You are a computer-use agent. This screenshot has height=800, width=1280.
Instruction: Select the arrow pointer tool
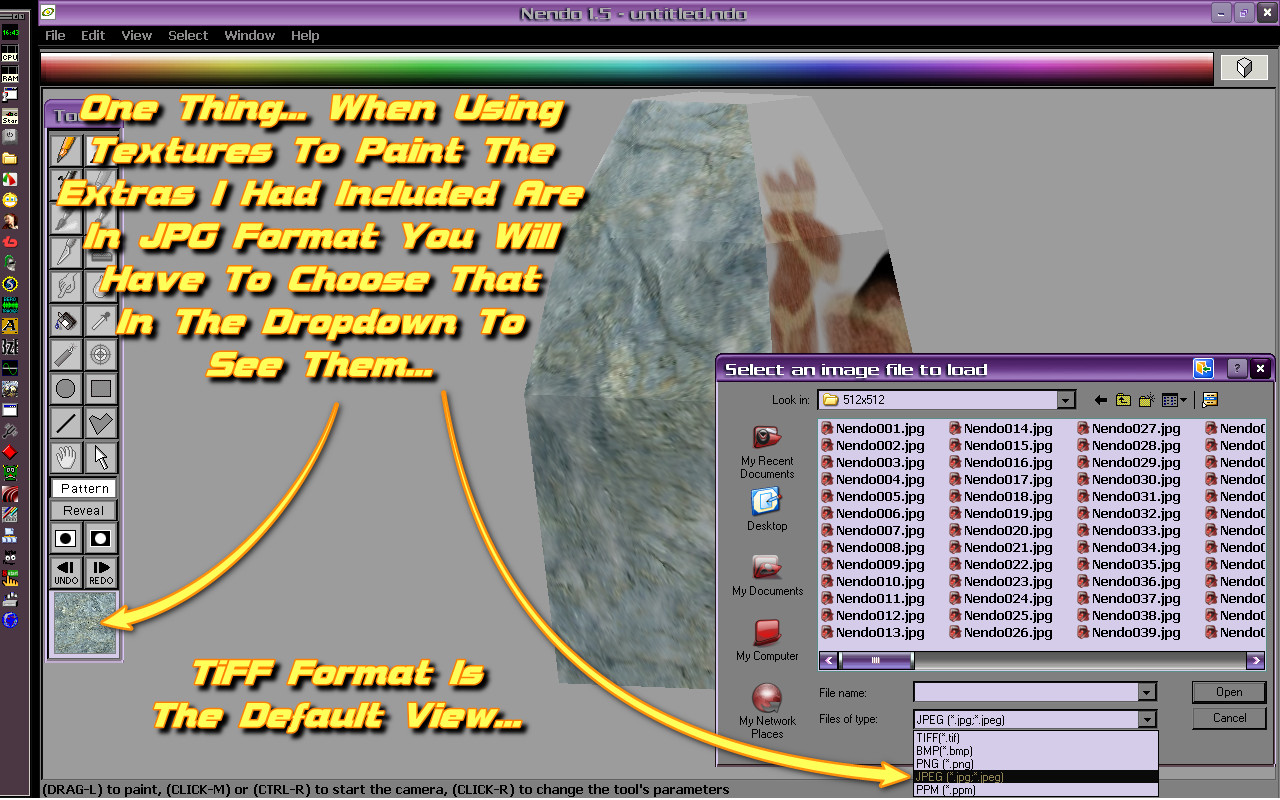pyautogui.click(x=101, y=458)
